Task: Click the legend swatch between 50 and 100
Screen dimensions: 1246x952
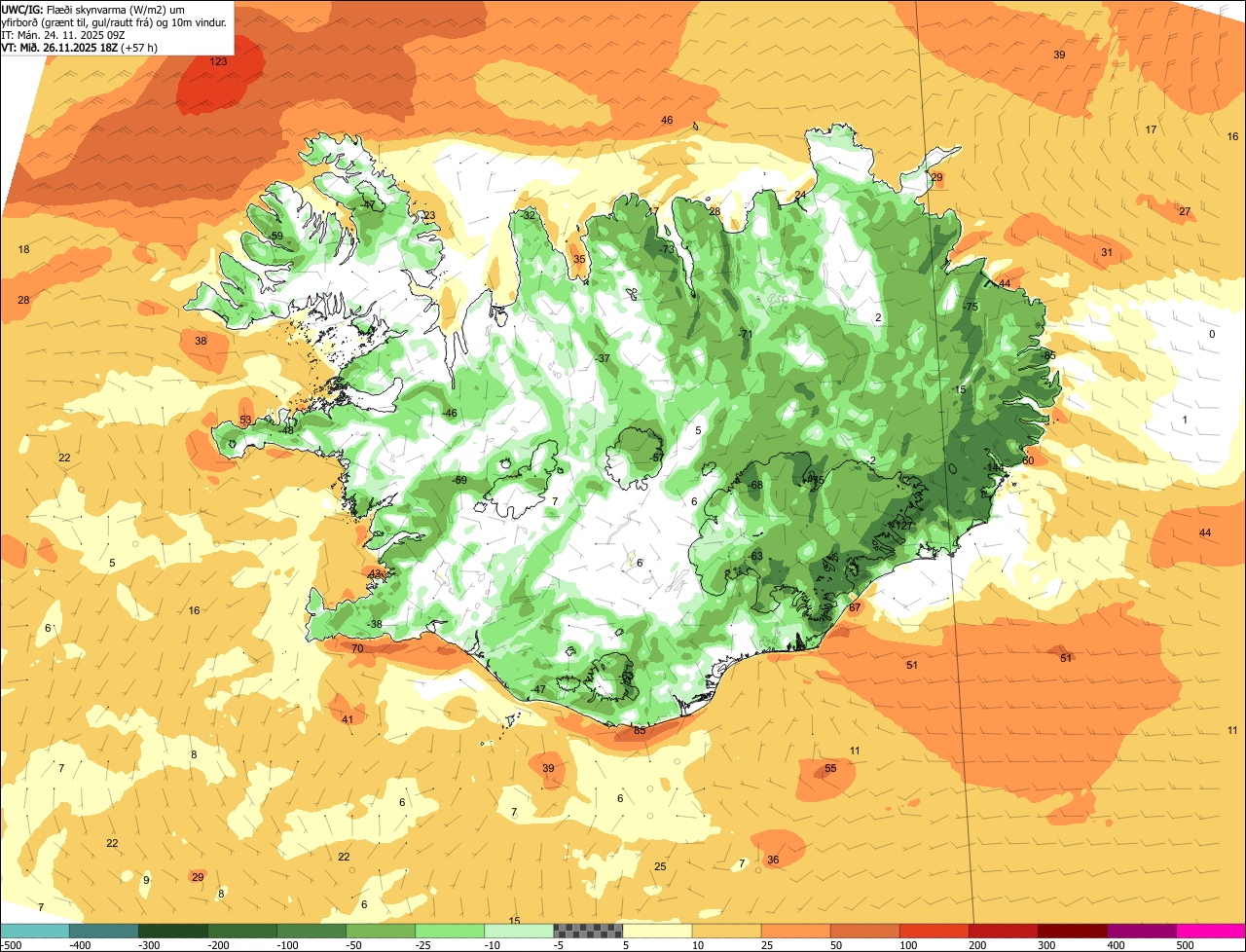Action: click(864, 931)
